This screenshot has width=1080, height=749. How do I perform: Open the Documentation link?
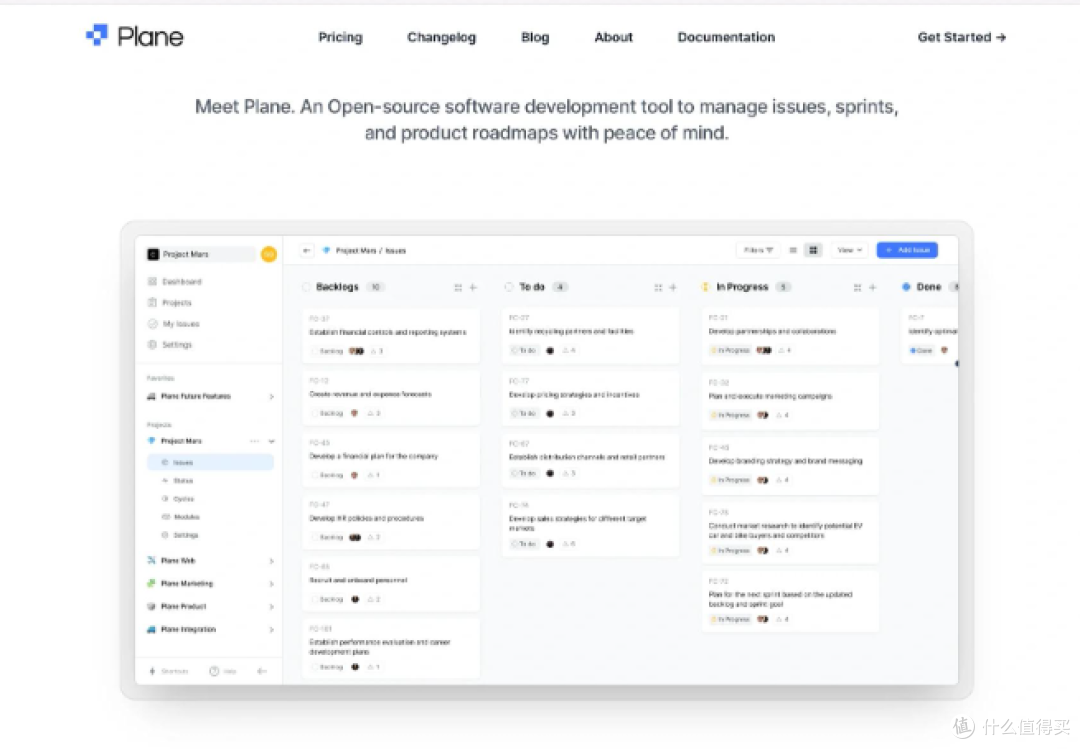[x=726, y=37]
